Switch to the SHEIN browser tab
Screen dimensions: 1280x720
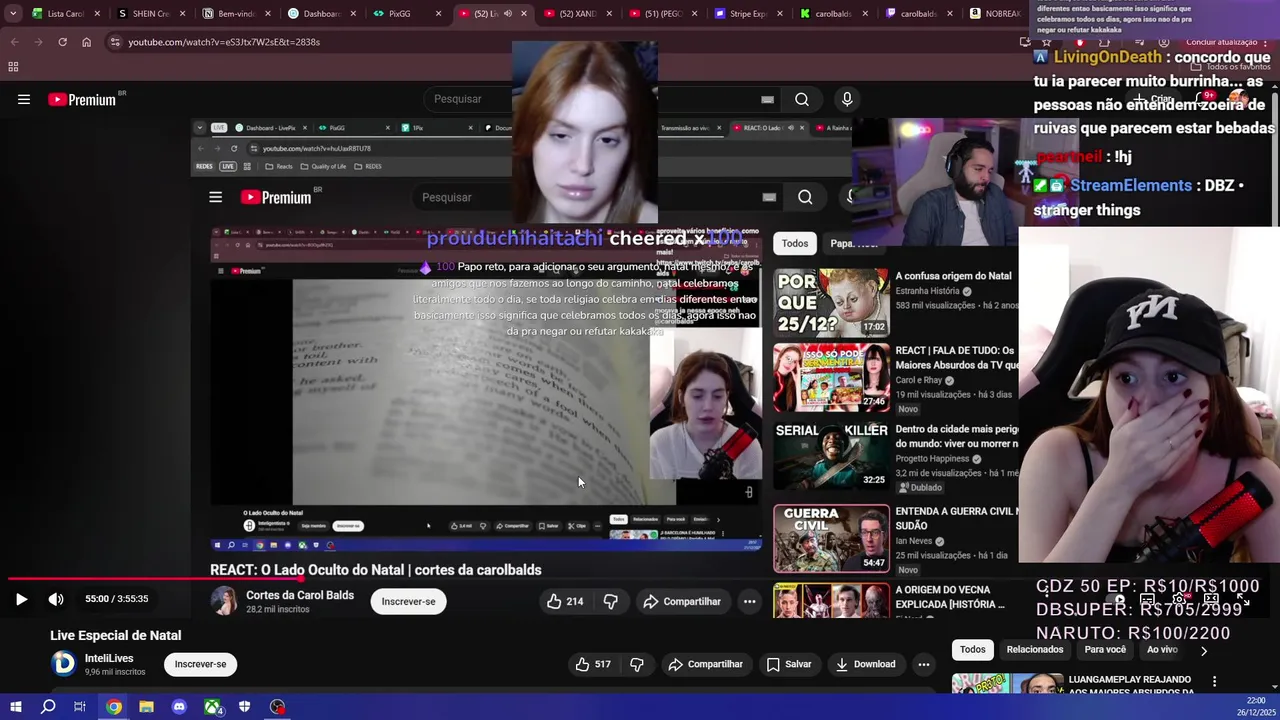pyautogui.click(x=151, y=14)
